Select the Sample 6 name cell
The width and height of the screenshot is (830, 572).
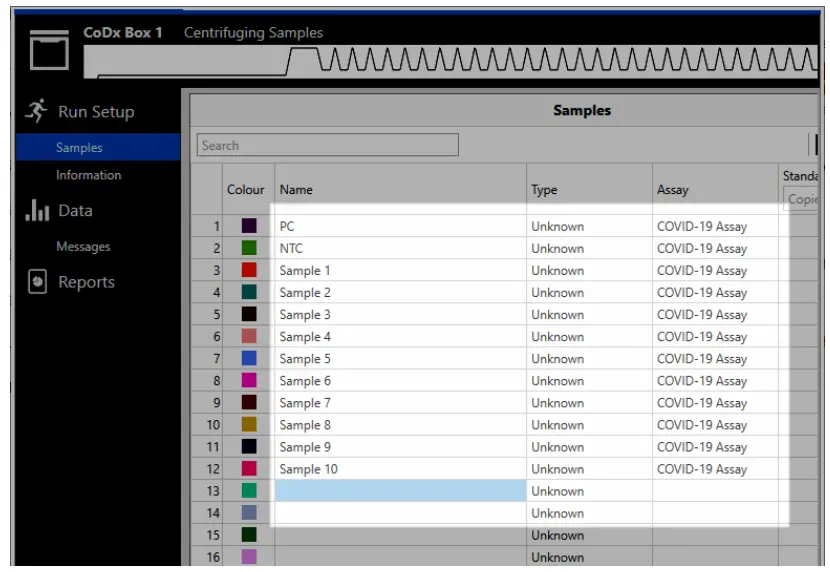pyautogui.click(x=400, y=380)
